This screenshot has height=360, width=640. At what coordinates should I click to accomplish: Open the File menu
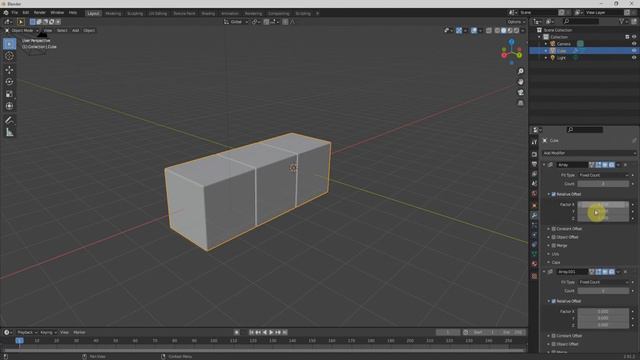point(15,13)
